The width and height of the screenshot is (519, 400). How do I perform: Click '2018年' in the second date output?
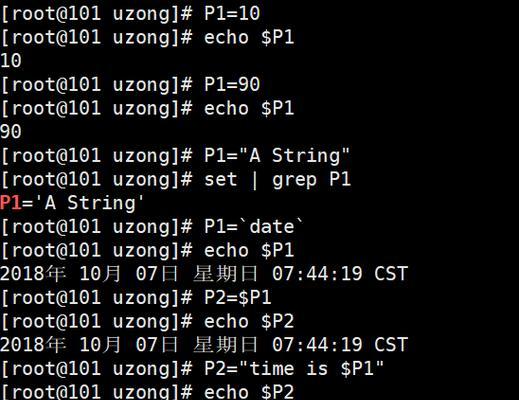pos(33,345)
